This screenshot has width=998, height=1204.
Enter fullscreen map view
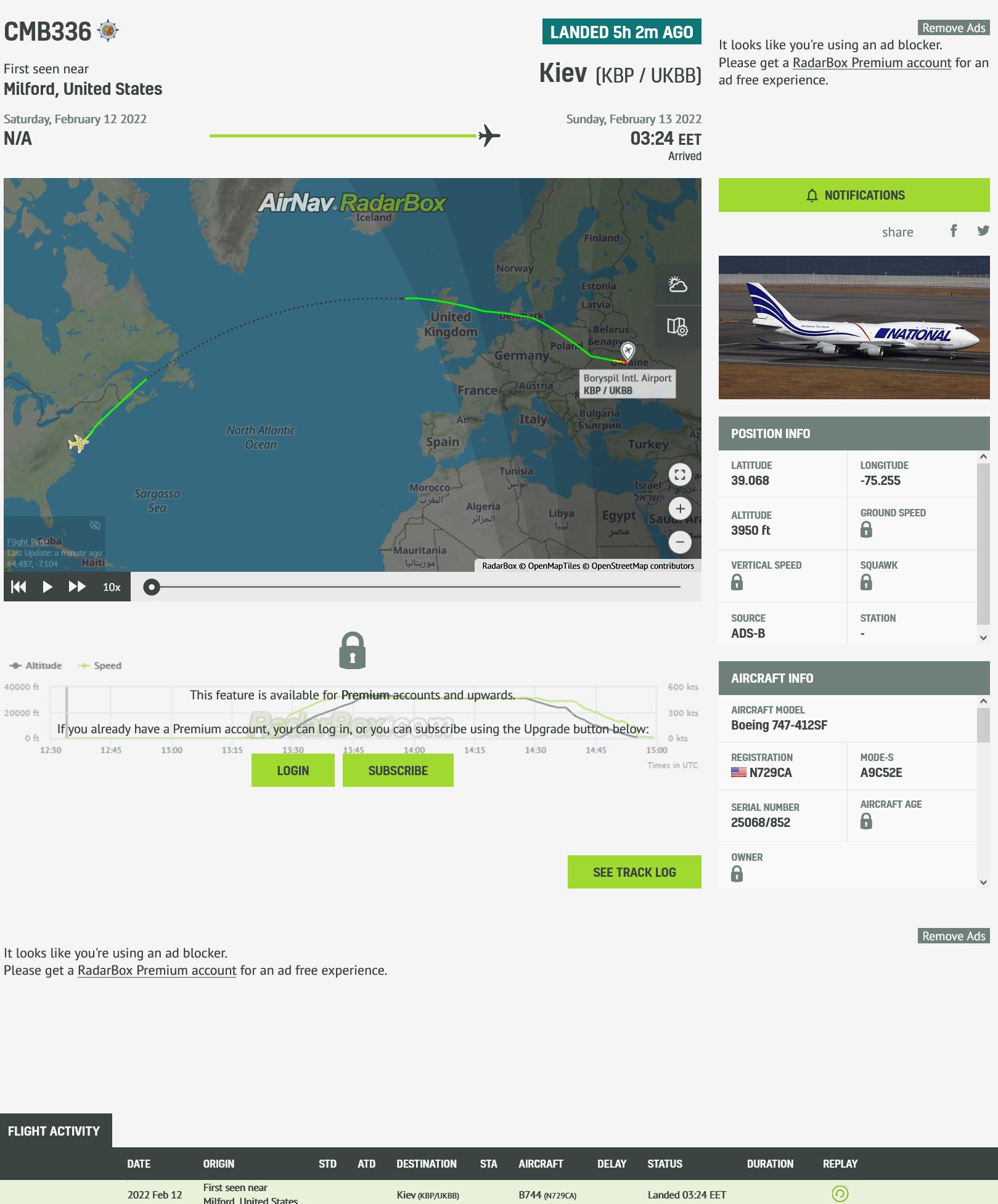point(680,474)
